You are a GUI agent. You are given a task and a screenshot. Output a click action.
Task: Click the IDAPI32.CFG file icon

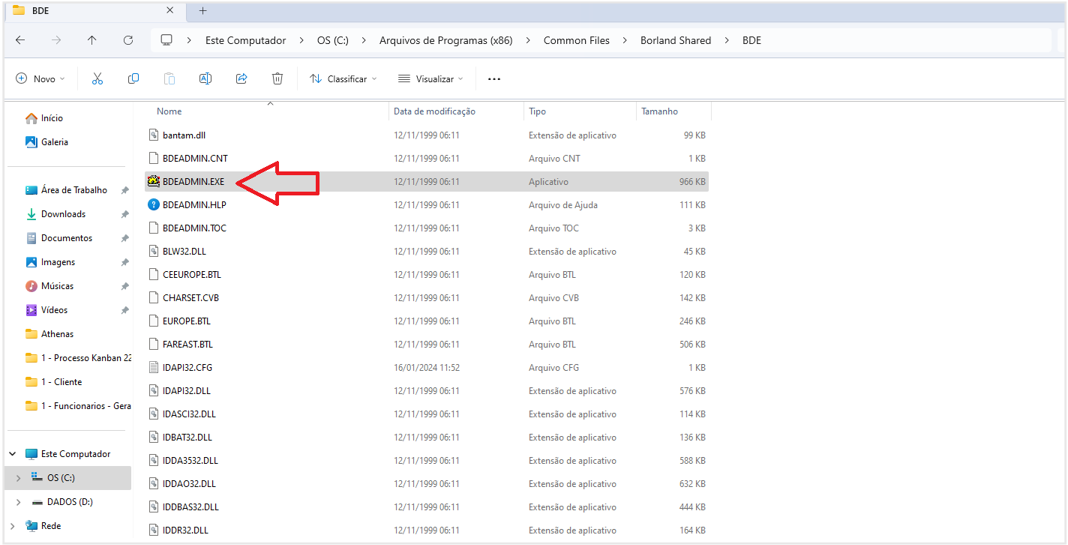[x=153, y=367]
